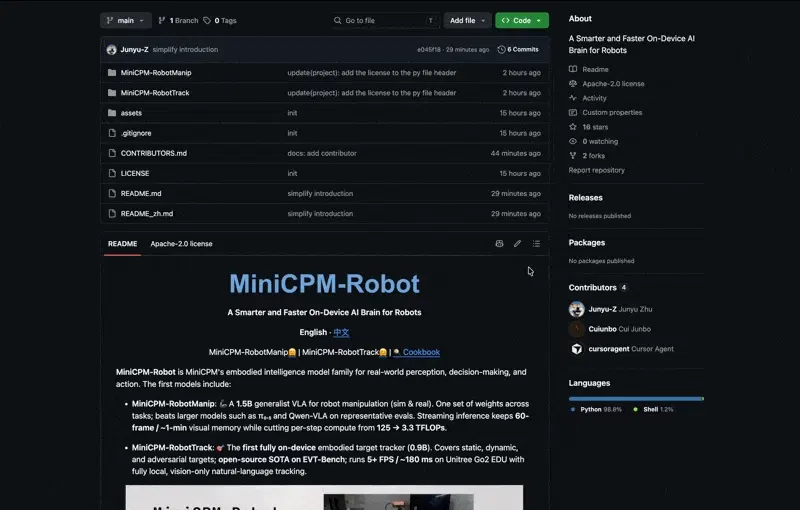Open the main branch dropdown
The image size is (800, 510).
[126, 20]
